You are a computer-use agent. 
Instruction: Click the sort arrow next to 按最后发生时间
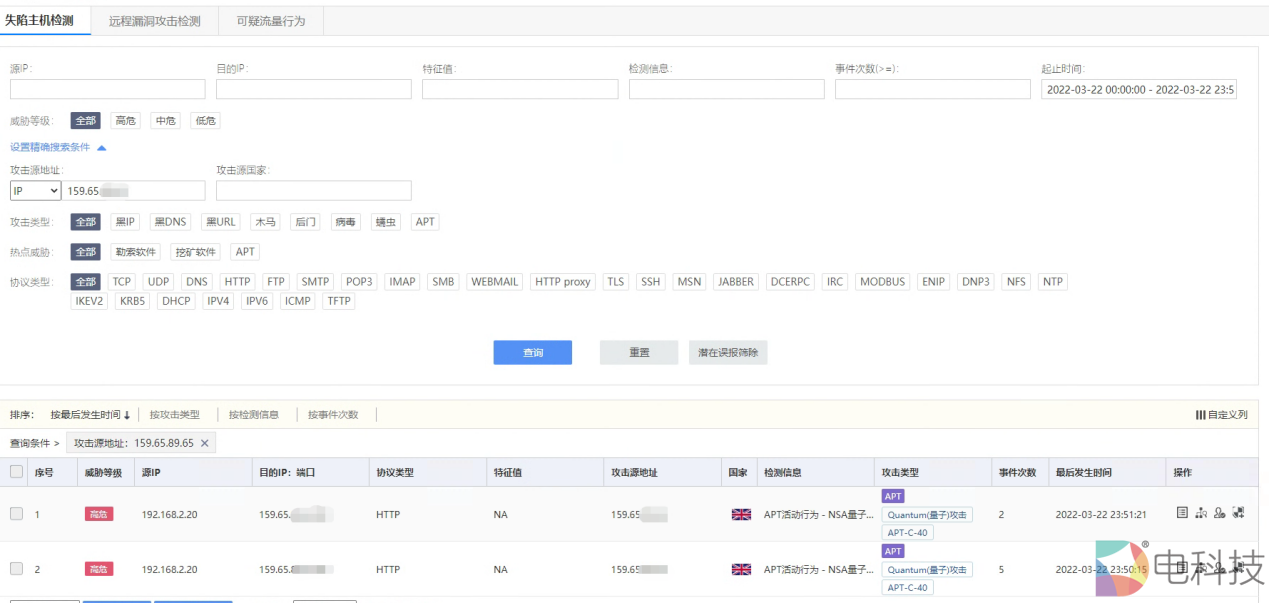coord(127,415)
